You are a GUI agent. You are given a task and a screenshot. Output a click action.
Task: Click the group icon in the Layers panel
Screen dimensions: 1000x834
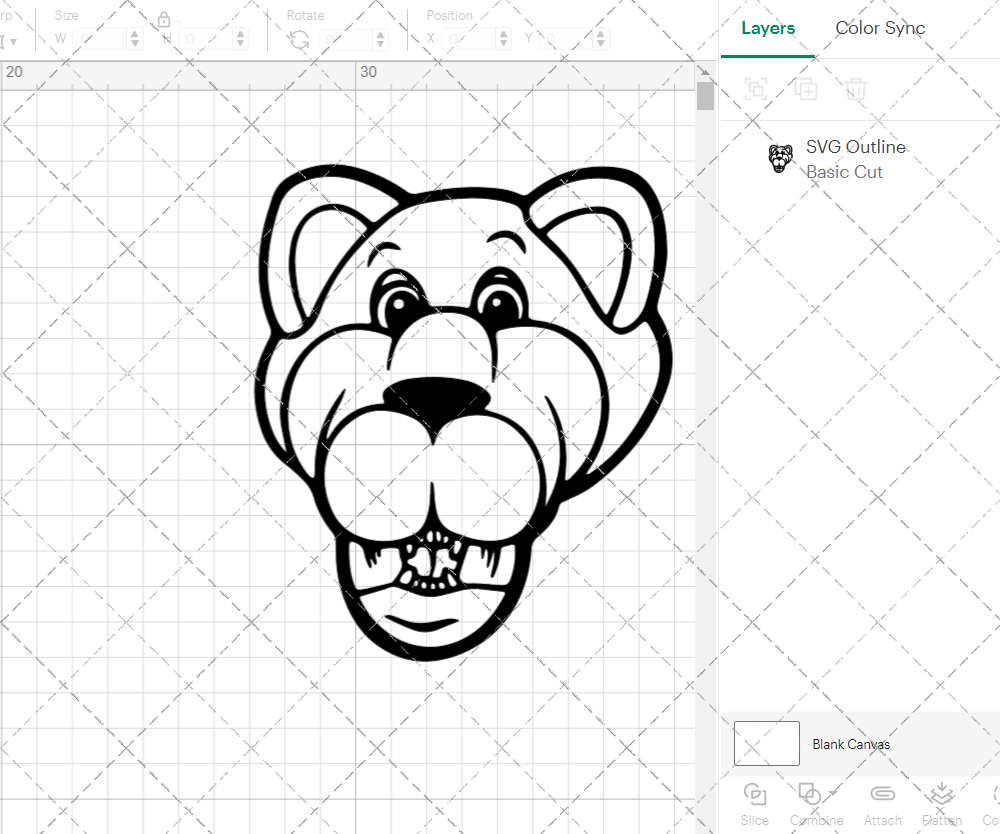pyautogui.click(x=756, y=89)
